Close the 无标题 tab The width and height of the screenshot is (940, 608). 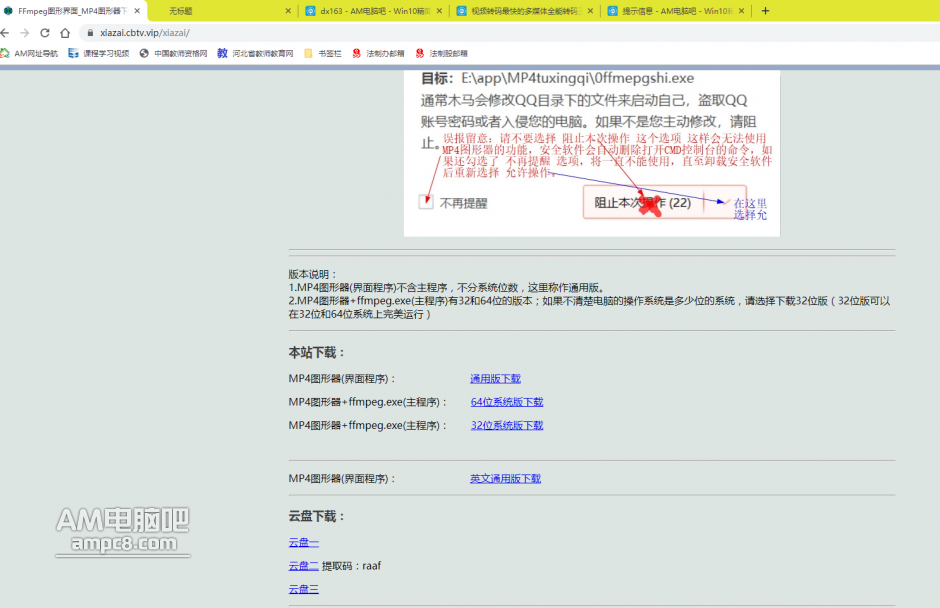click(288, 11)
